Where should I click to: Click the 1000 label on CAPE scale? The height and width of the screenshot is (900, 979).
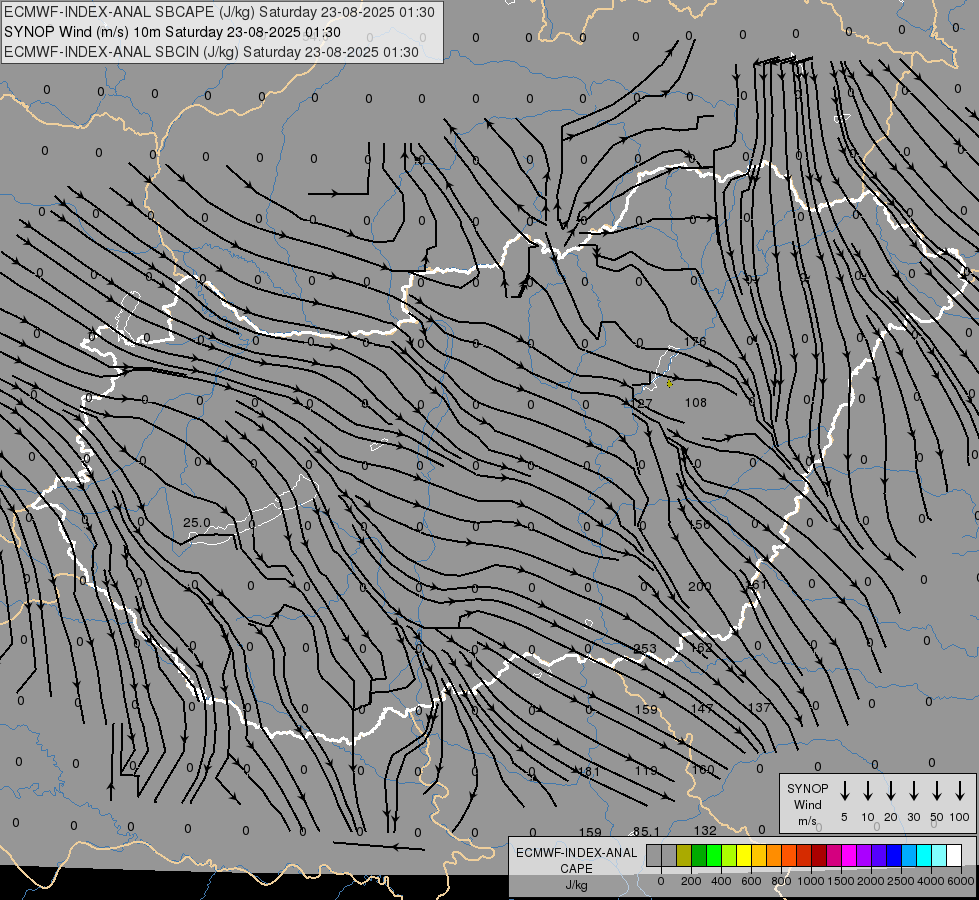pos(810,881)
